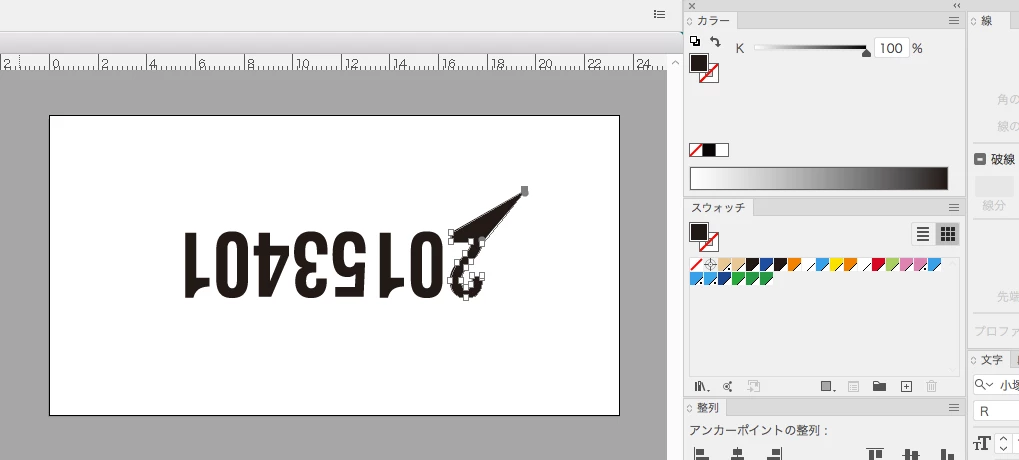This screenshot has width=1019, height=460.
Task: Select the gray anchor point at path tip
Action: point(524,190)
